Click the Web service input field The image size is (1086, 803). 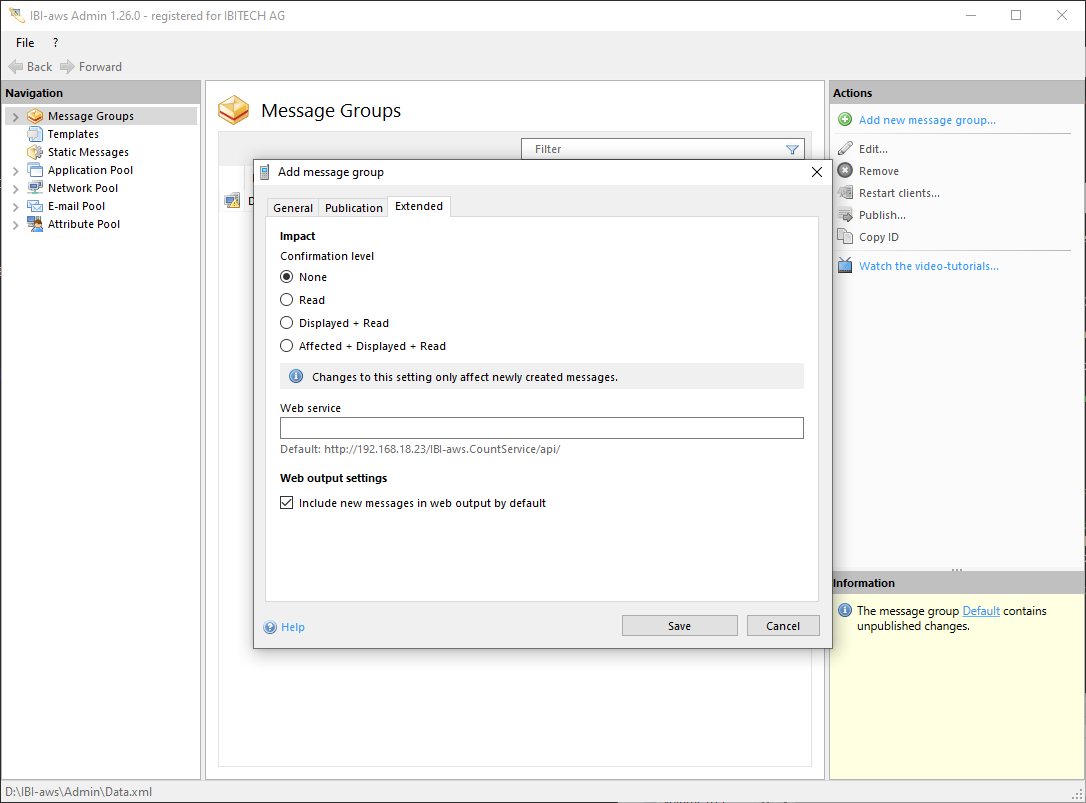tap(541, 428)
